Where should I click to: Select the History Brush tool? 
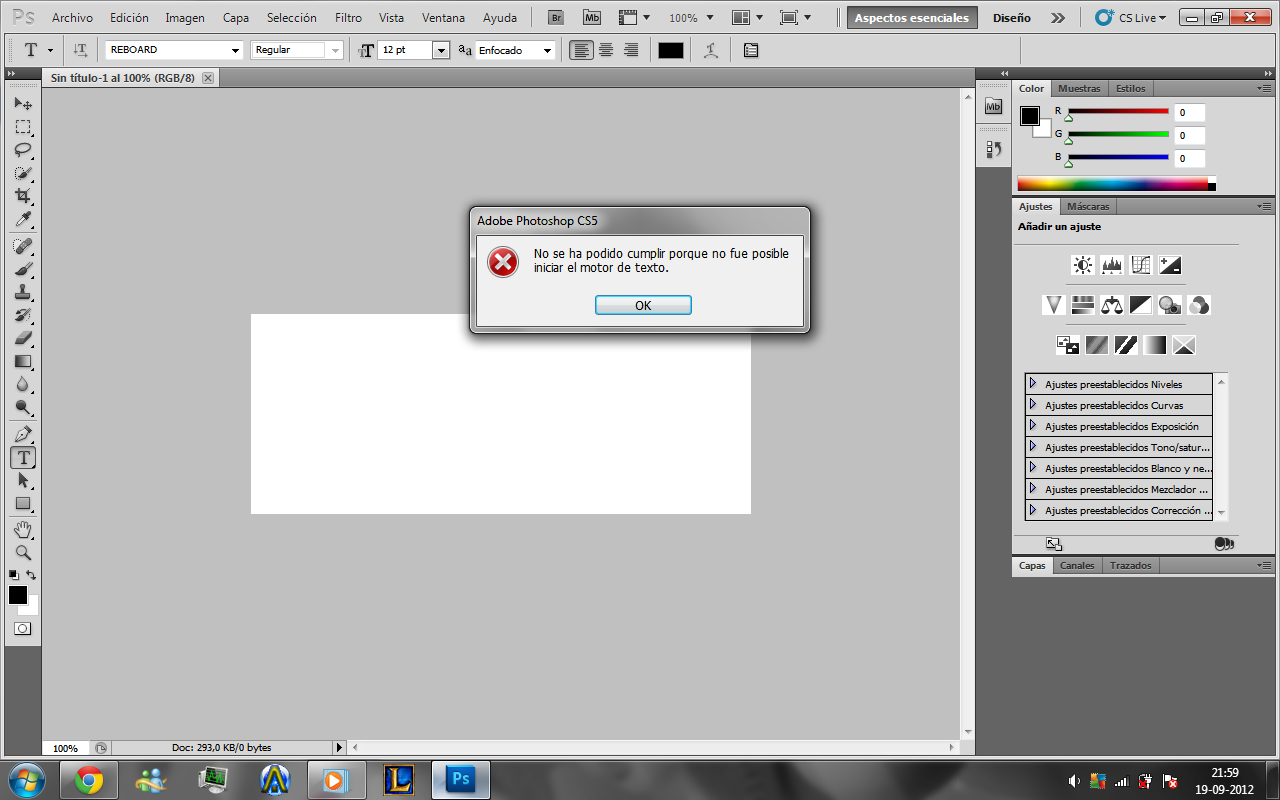(22, 315)
